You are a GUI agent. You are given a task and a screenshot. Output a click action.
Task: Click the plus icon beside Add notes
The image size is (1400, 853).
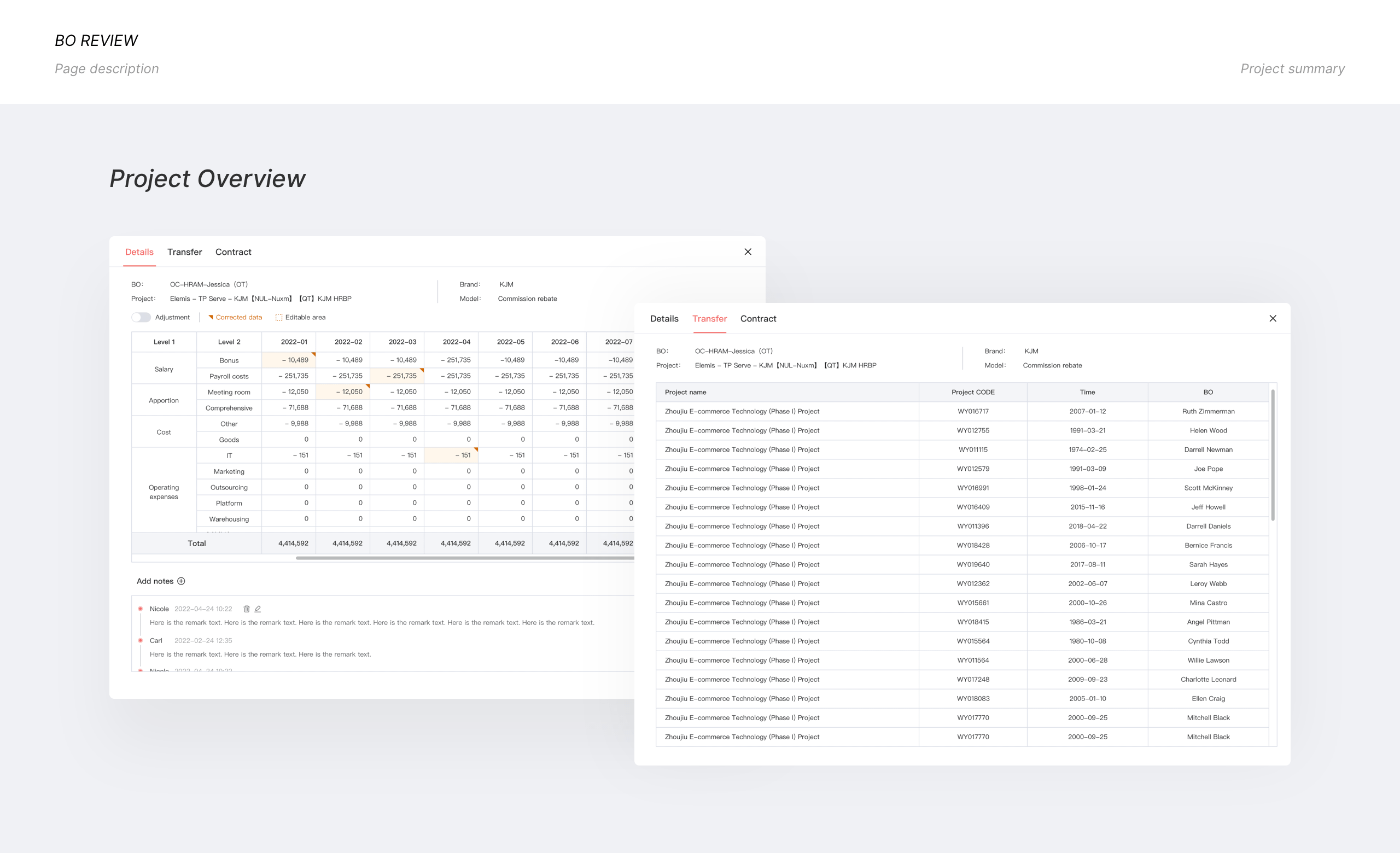click(x=181, y=581)
